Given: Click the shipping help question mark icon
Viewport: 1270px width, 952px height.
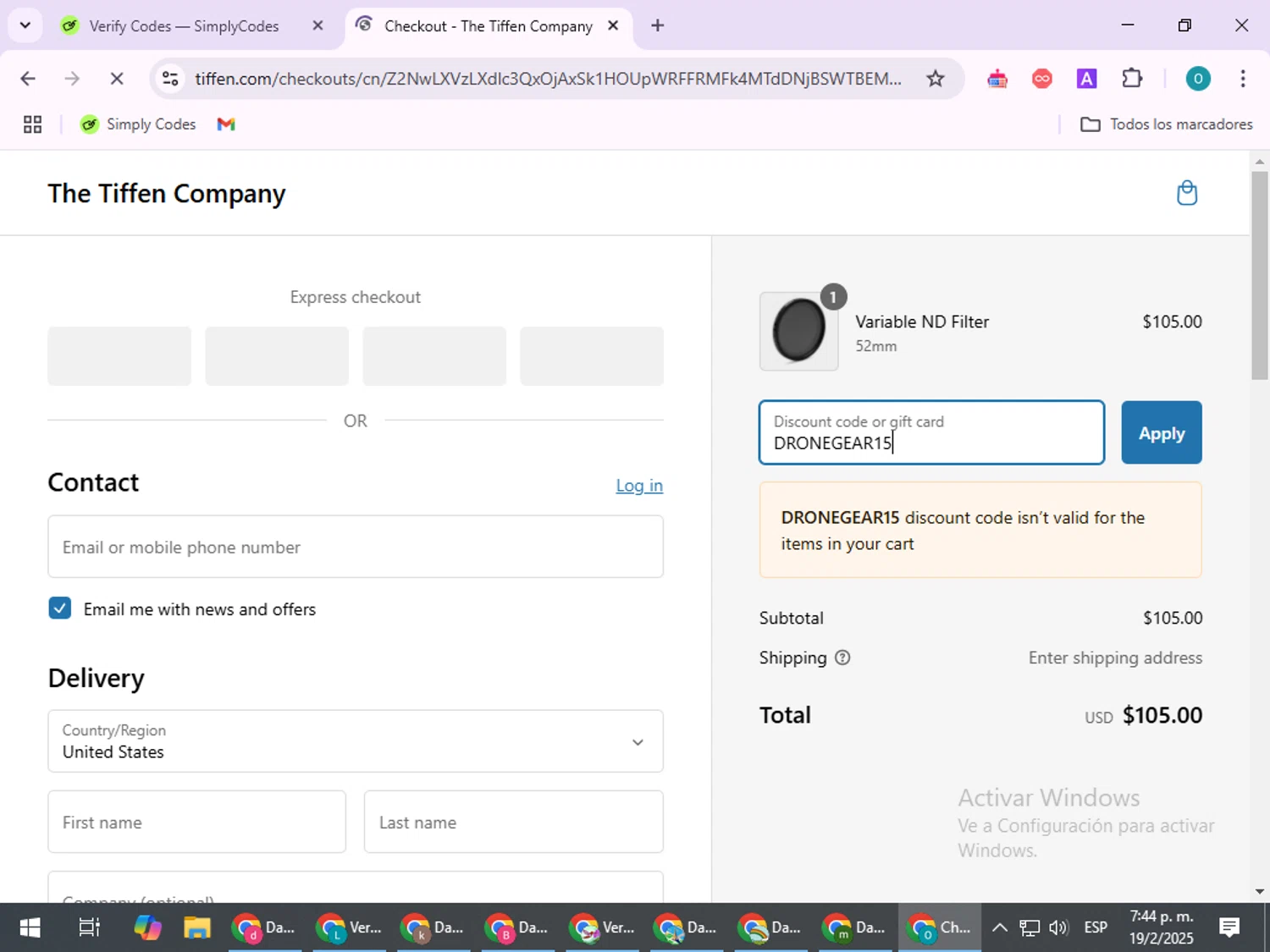Looking at the screenshot, I should point(842,658).
